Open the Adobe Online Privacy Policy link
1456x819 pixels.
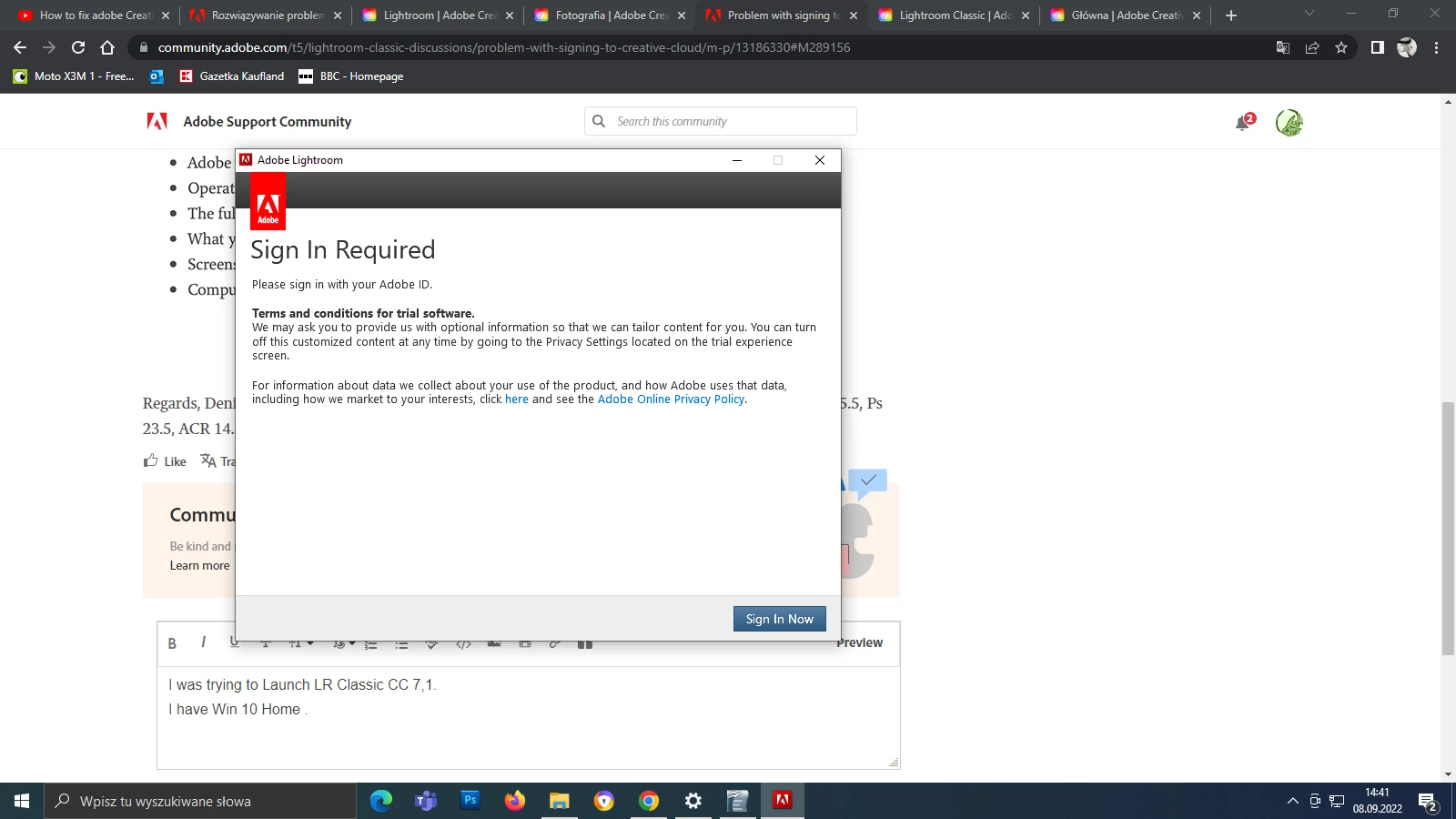(x=671, y=399)
